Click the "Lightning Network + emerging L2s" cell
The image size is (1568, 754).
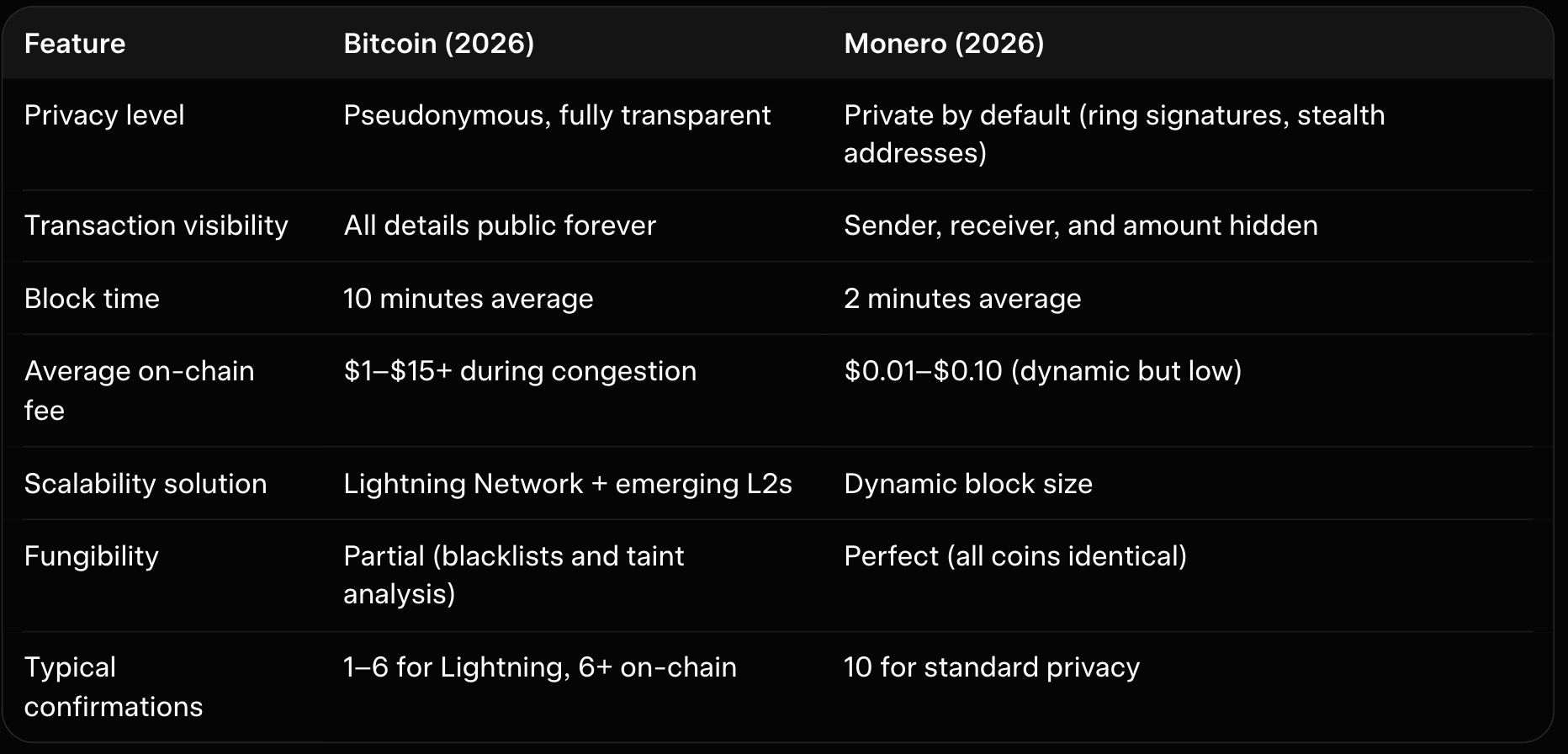(568, 484)
